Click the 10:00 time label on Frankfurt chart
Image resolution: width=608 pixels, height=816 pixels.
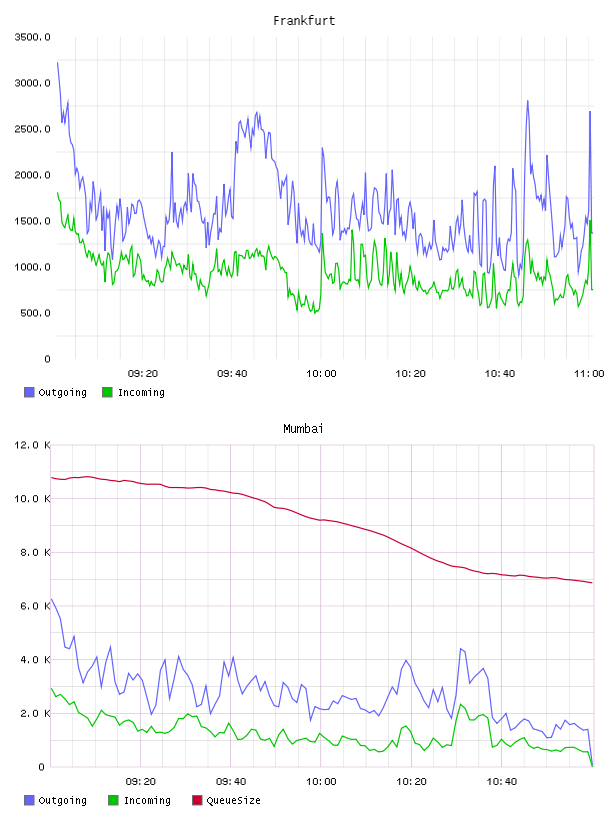tap(321, 374)
